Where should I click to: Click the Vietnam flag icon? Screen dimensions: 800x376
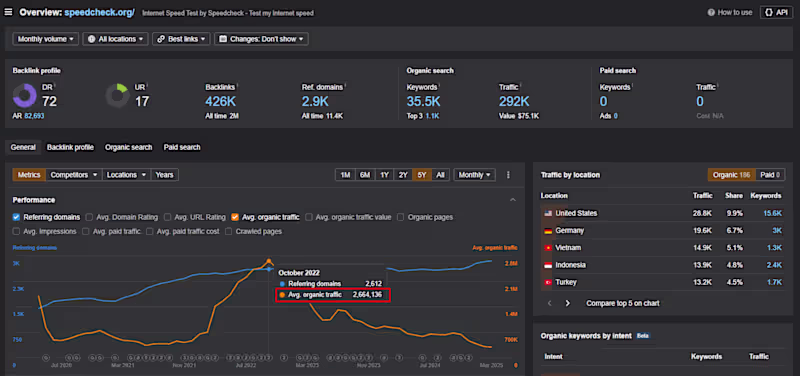click(x=548, y=248)
